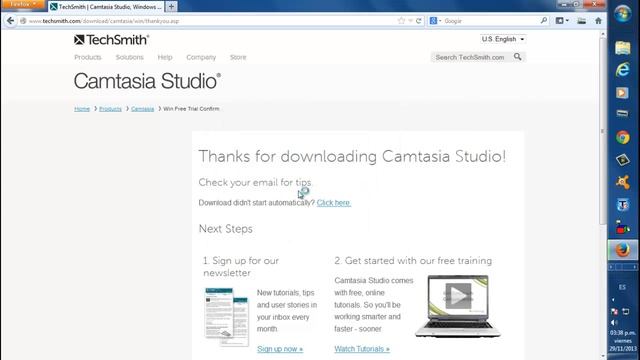Click the Google search bar magnifier icon
Image resolution: width=640 pixels, height=360 pixels.
(x=544, y=20)
